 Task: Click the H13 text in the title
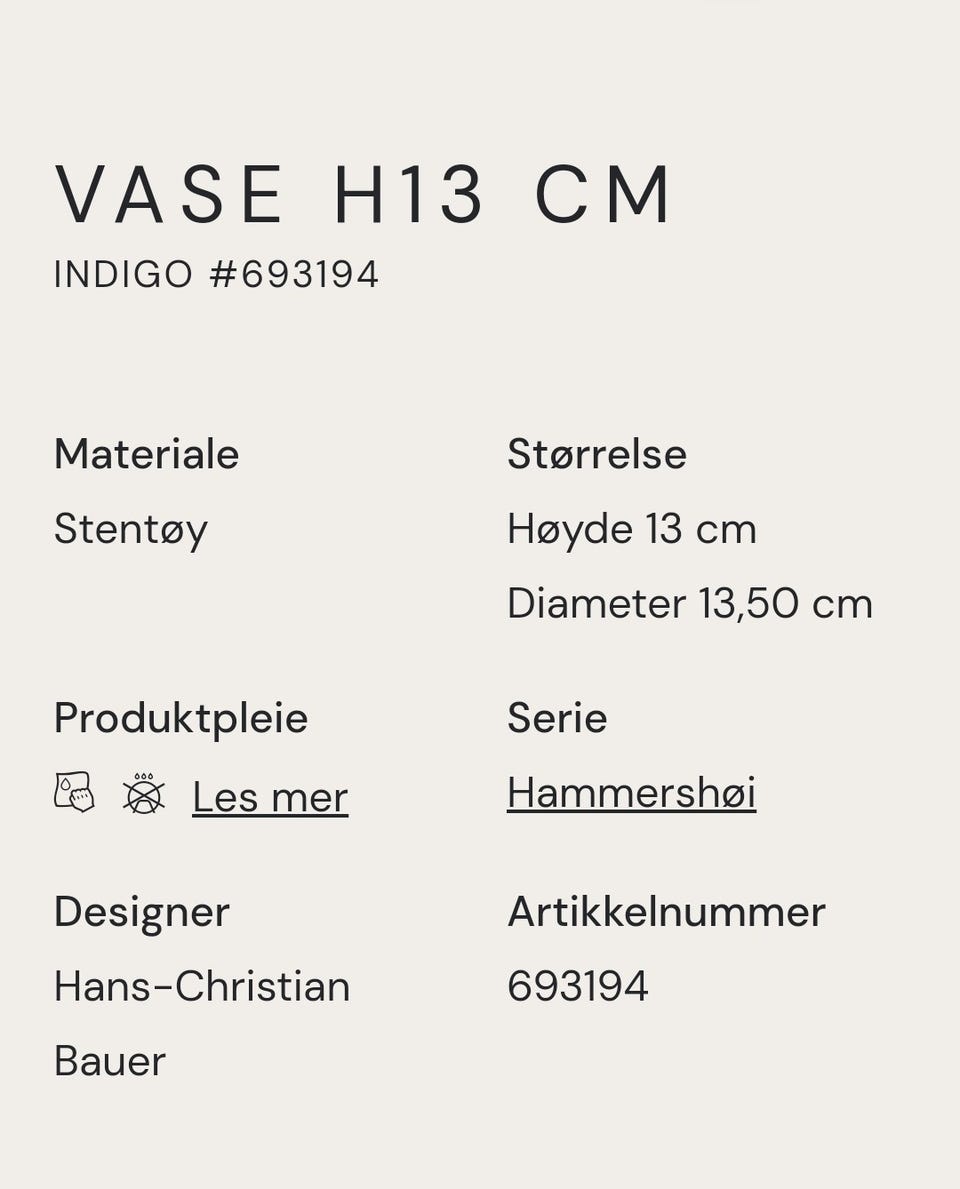point(408,195)
